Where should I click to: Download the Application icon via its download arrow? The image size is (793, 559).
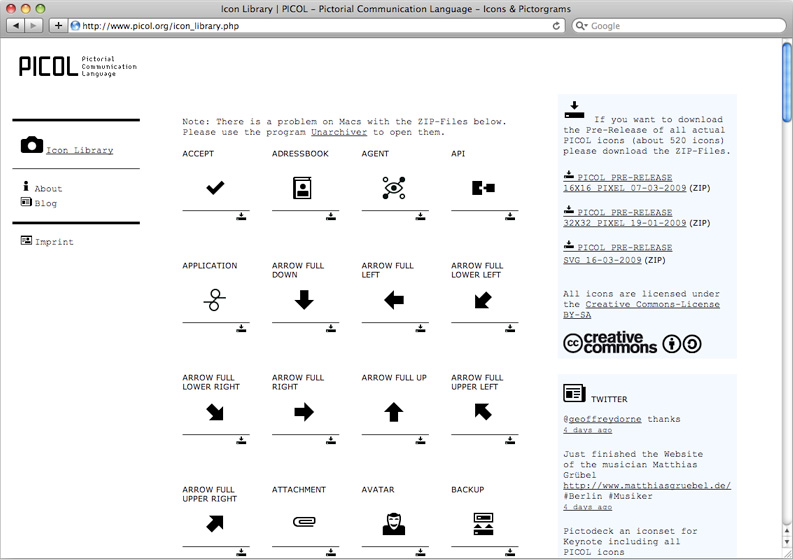[x=241, y=329]
